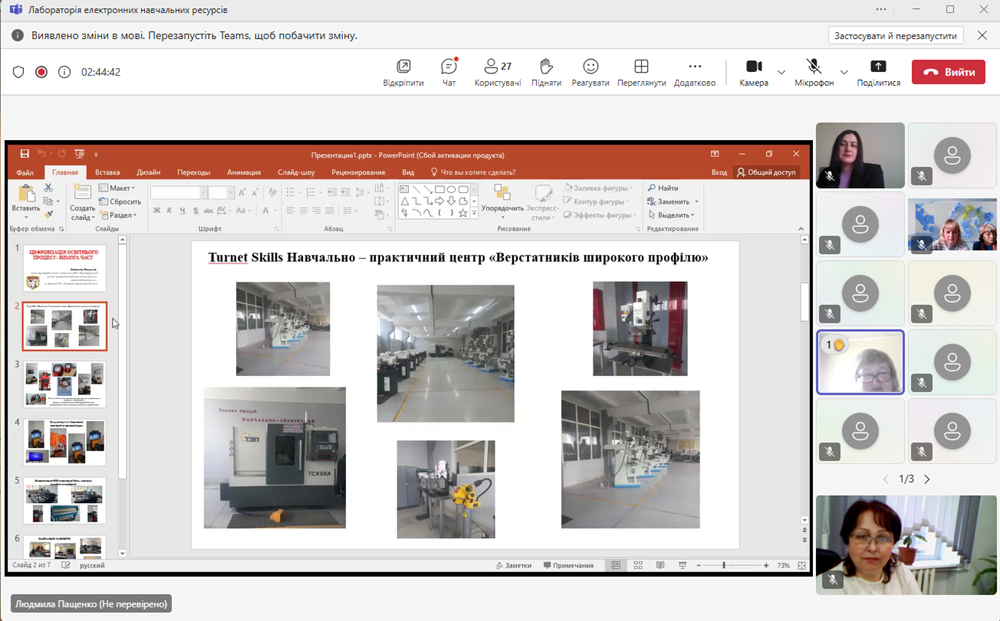Open the Переглянути view menu
The image size is (1000, 621).
[641, 67]
